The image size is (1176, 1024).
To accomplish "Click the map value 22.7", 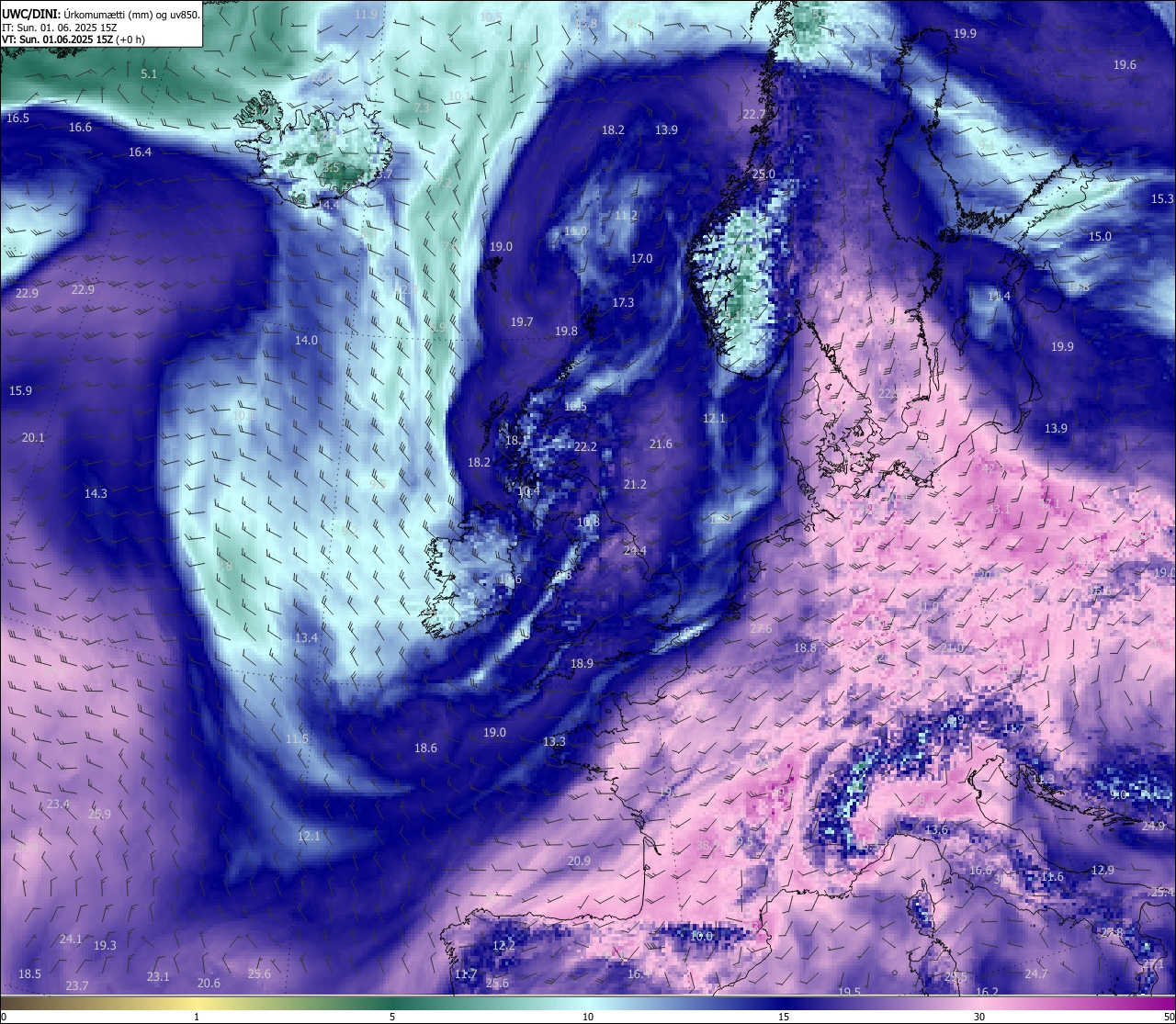I will point(753,114).
